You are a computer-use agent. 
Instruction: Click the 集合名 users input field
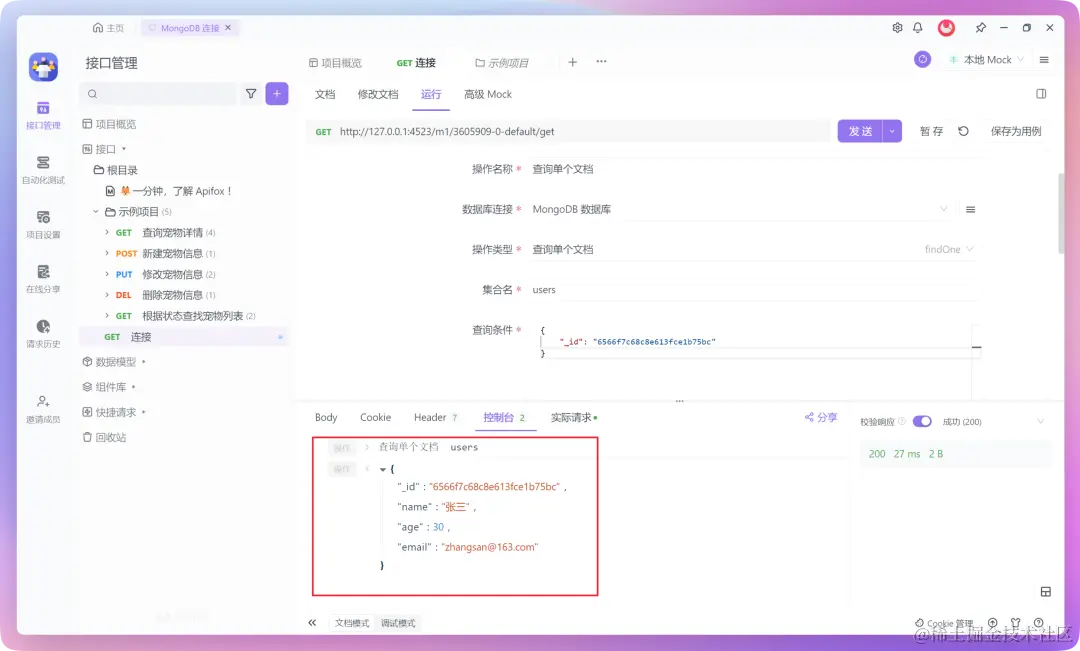pos(754,289)
